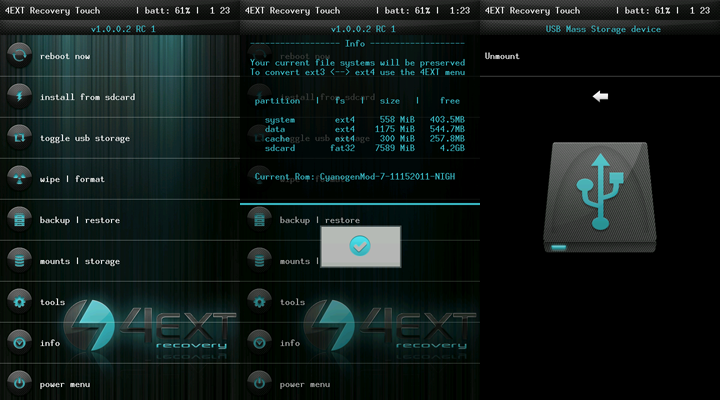The width and height of the screenshot is (720, 400).
Task: Select "tools" label in left menu
Action: (52, 302)
